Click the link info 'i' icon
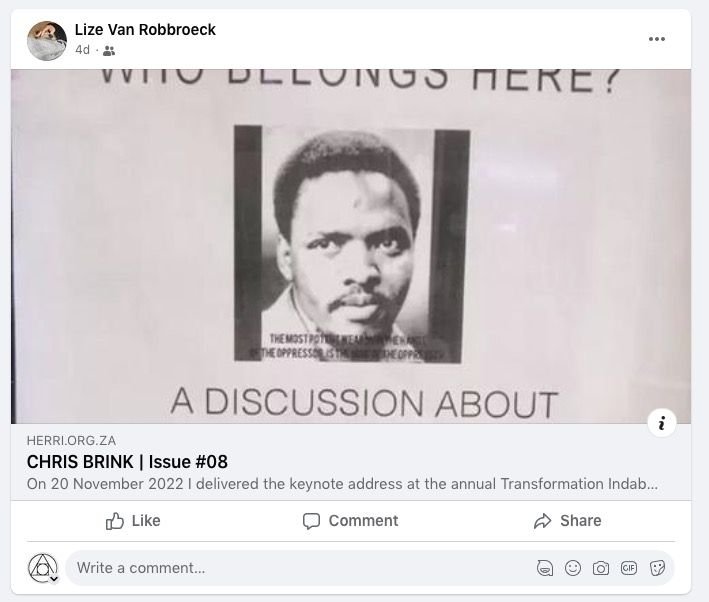Viewport: 709px width, 602px height. click(x=662, y=423)
